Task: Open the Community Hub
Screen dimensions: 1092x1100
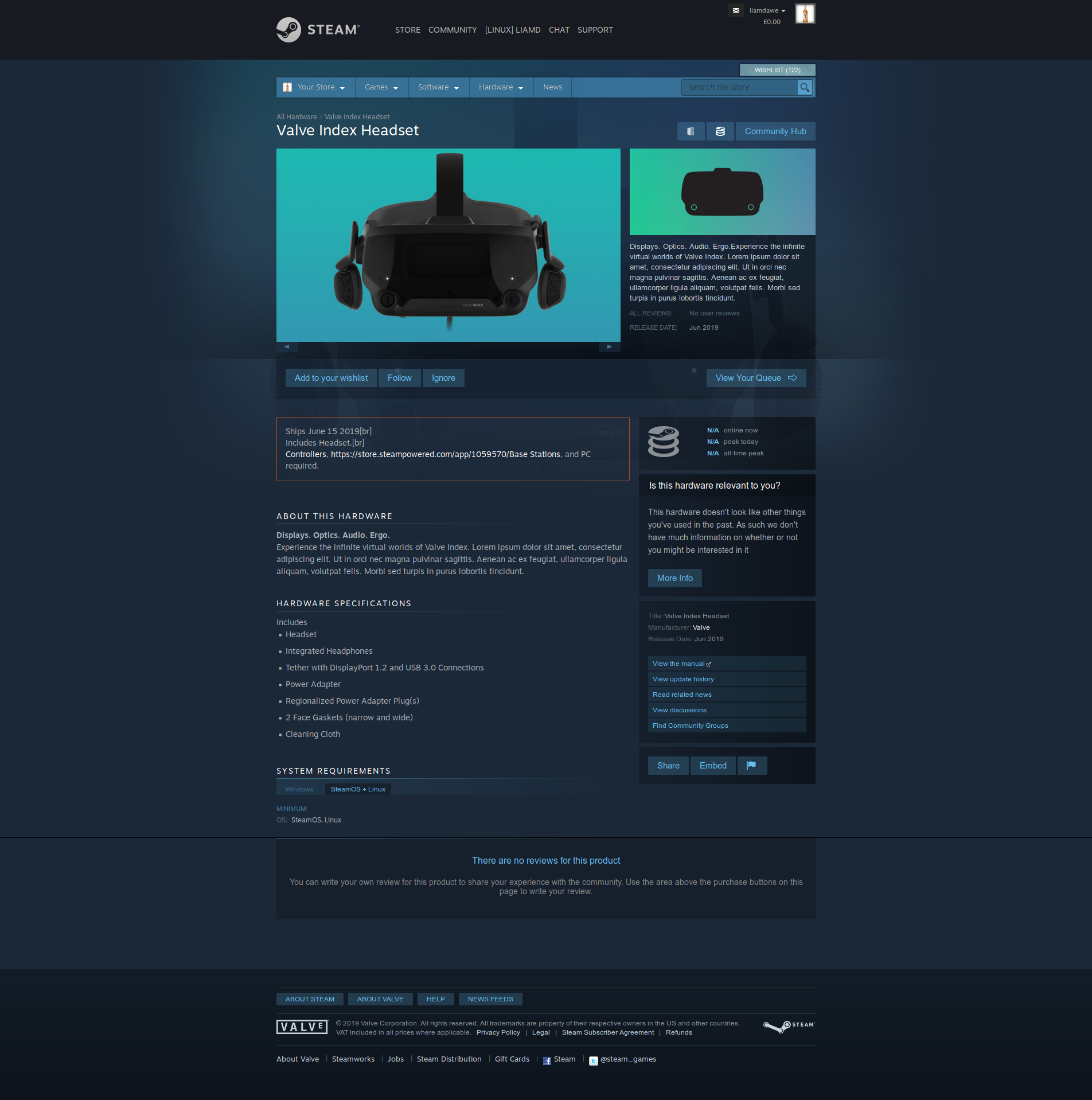Action: pos(775,131)
